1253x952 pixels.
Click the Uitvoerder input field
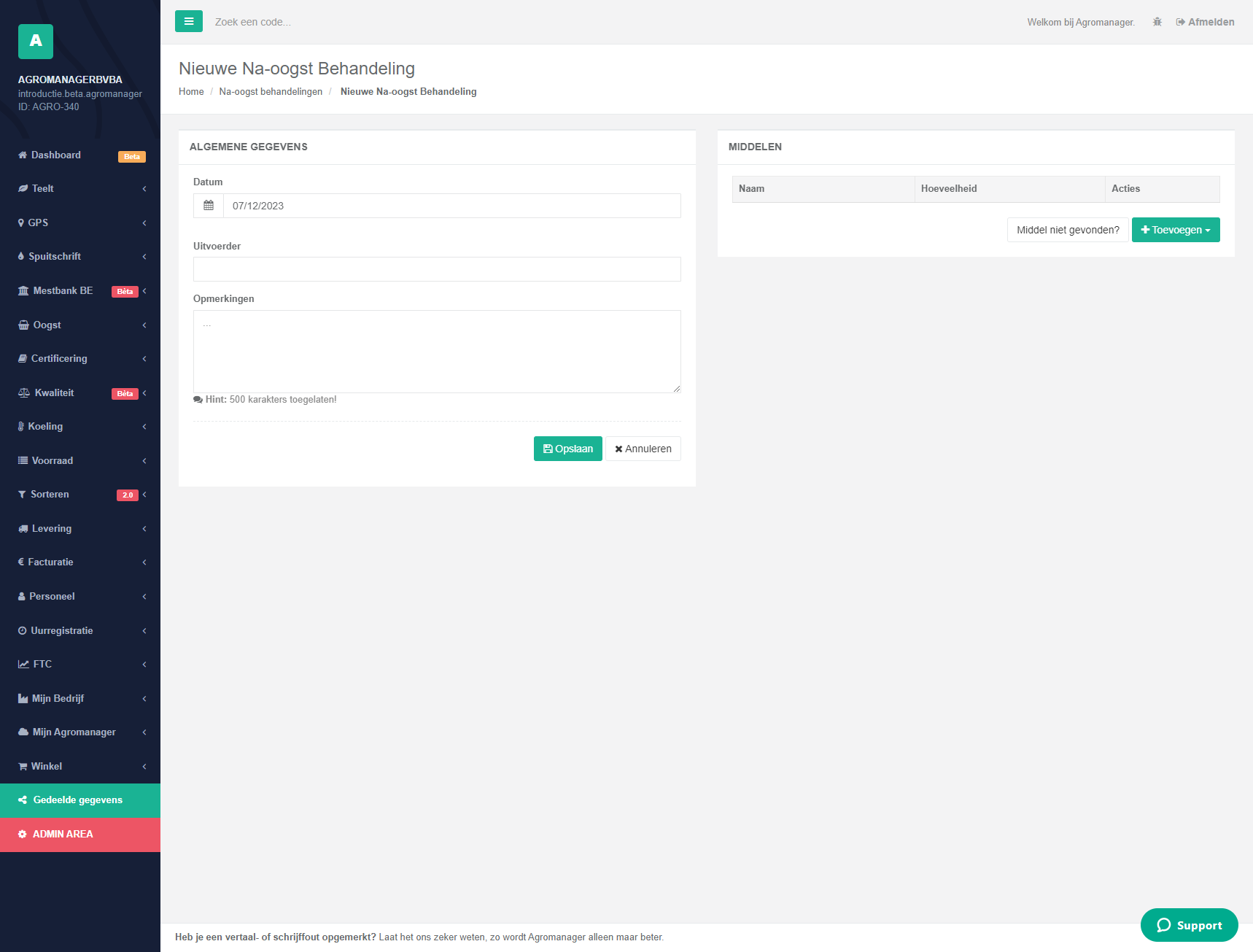pyautogui.click(x=437, y=269)
